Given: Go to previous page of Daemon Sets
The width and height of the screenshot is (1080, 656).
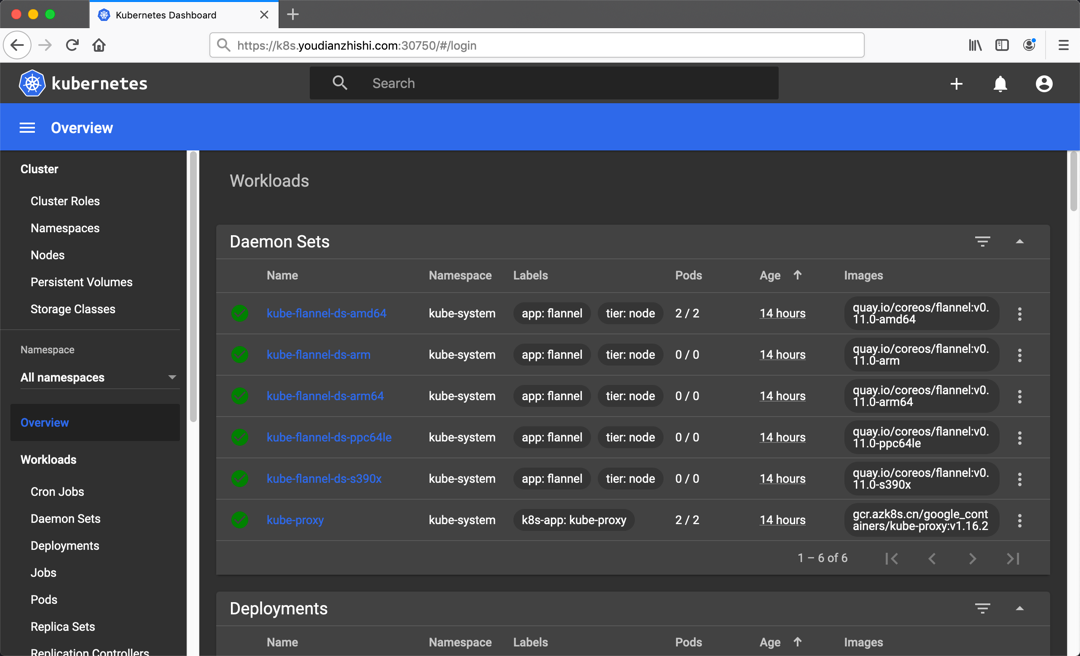Looking at the screenshot, I should (932, 558).
